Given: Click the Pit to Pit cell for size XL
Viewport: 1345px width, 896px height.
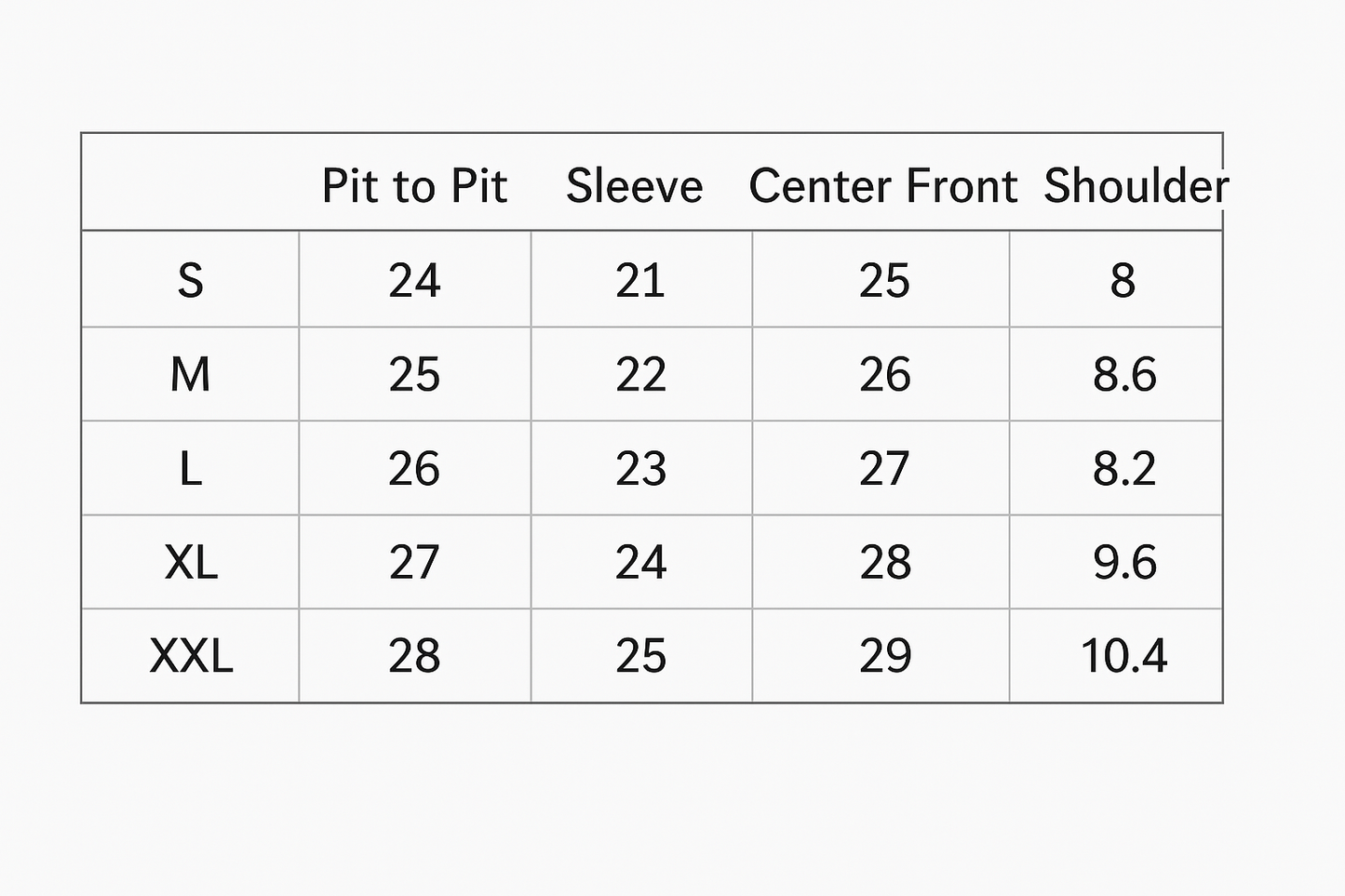Looking at the screenshot, I should 414,562.
